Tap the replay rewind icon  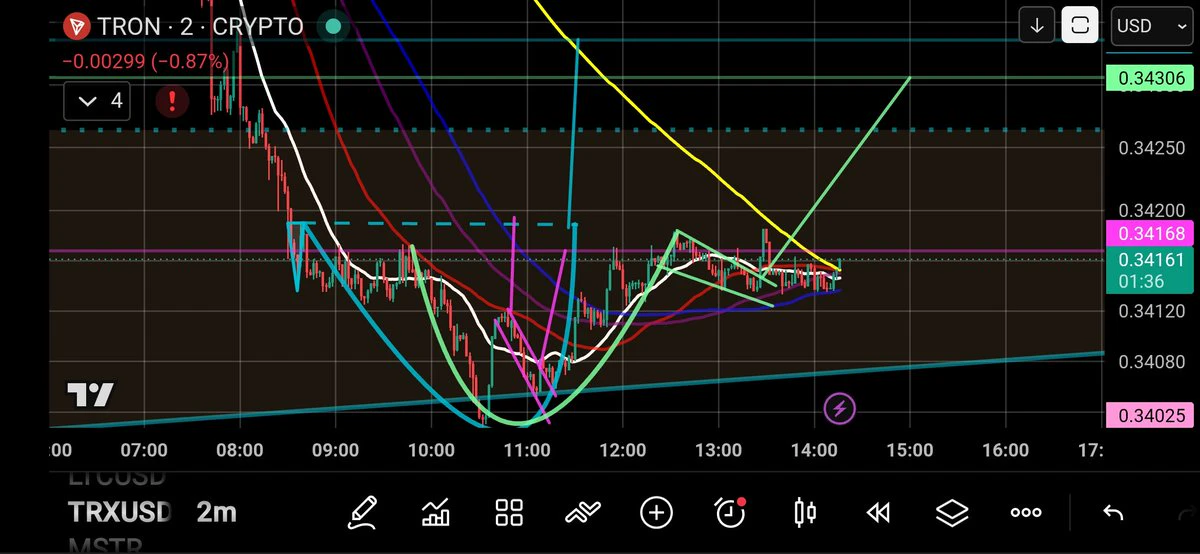[878, 513]
